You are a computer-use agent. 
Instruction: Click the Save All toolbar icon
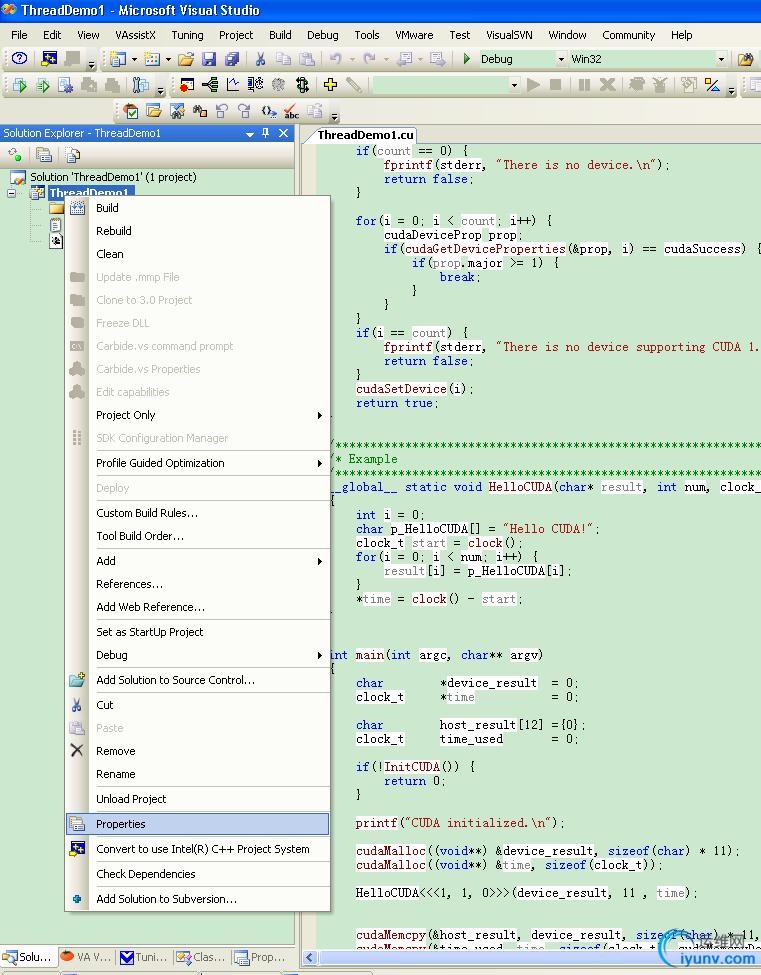232,59
